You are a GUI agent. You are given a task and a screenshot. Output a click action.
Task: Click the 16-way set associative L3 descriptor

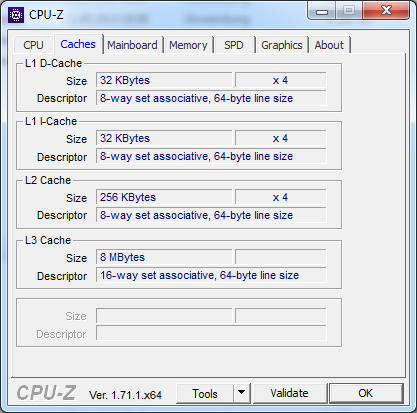(x=211, y=275)
